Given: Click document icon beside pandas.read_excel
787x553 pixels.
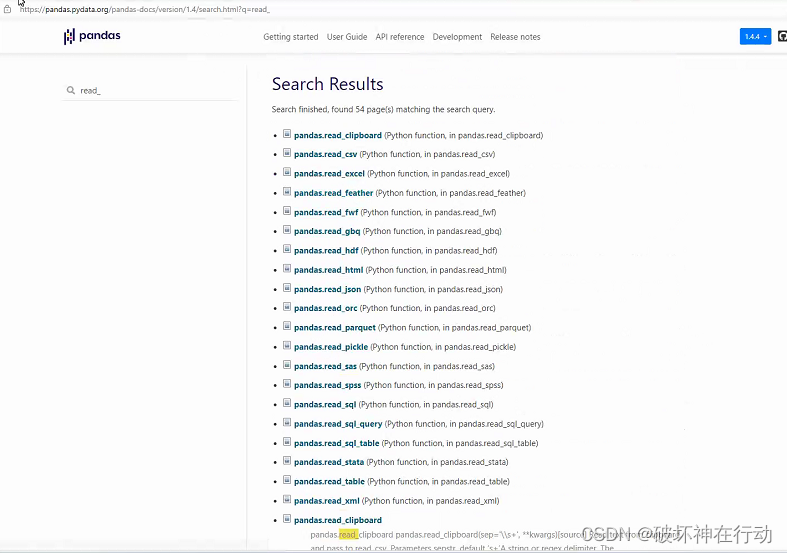Looking at the screenshot, I should point(287,172).
